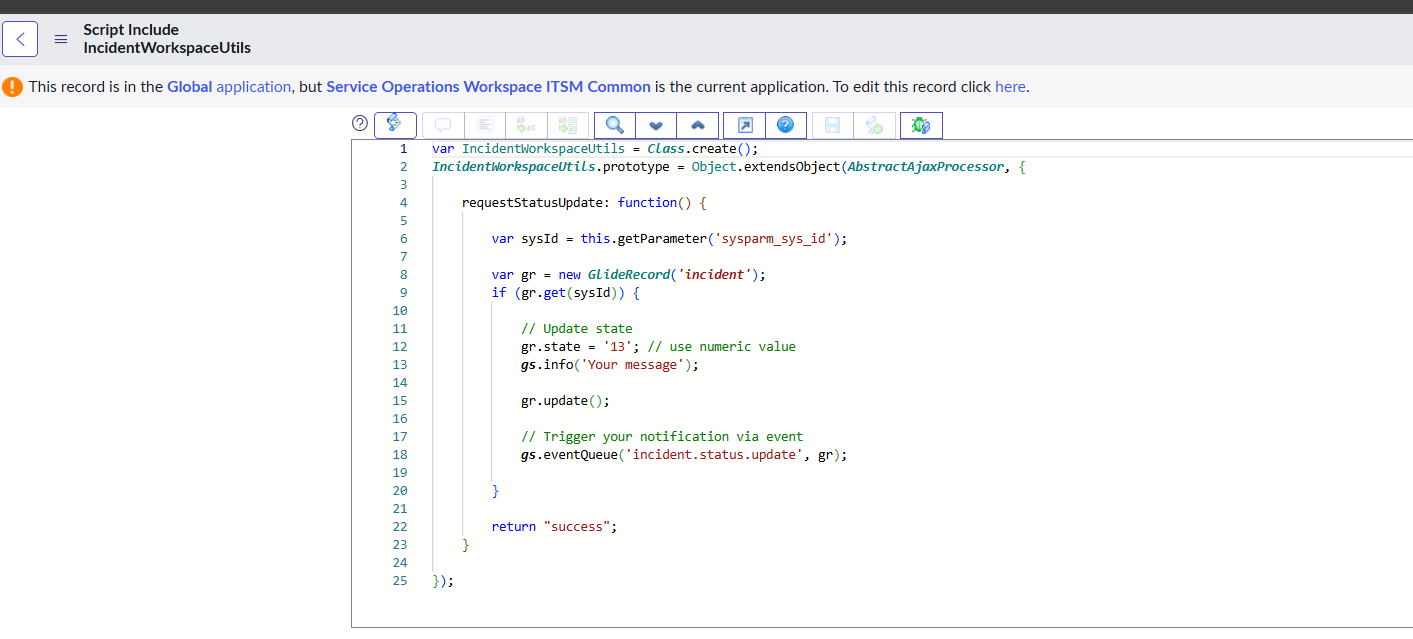Open Service Operations Workspace ITSM Common link
This screenshot has height=639, width=1413.
(488, 86)
